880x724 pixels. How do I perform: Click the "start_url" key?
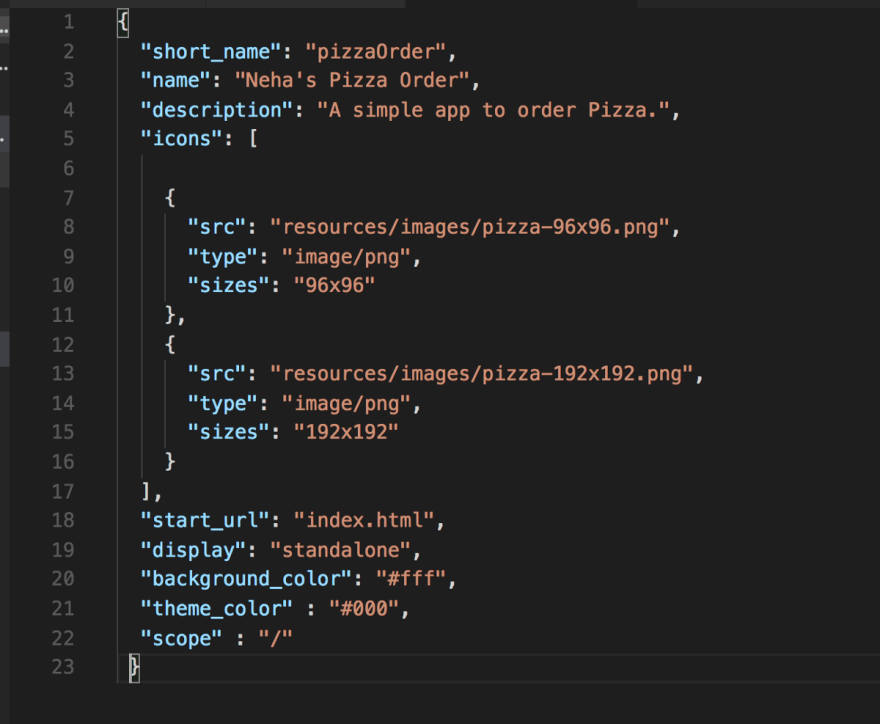click(x=205, y=521)
